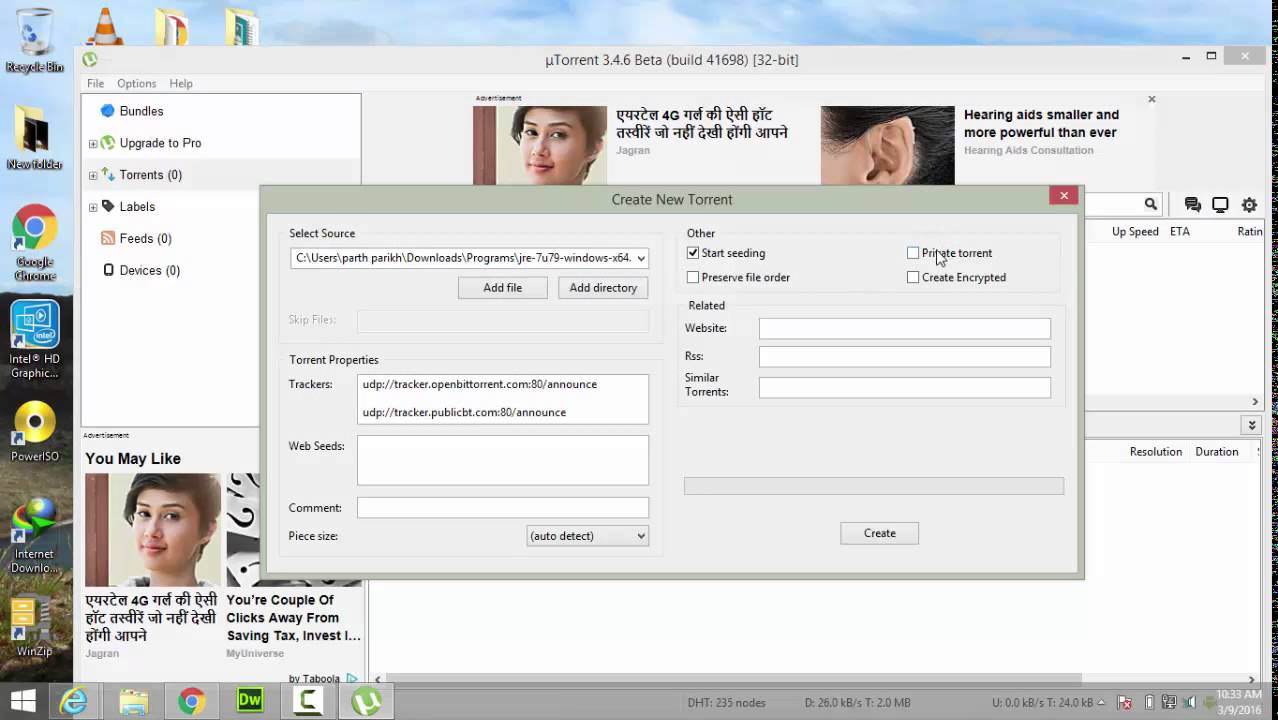Open the Hearing aids ad link
The image size is (1278, 720).
[1041, 124]
